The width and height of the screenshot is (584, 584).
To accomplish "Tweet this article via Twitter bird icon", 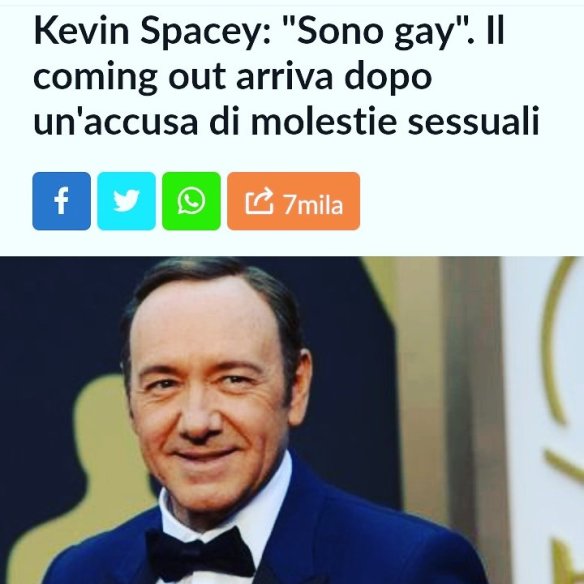I will click(126, 201).
